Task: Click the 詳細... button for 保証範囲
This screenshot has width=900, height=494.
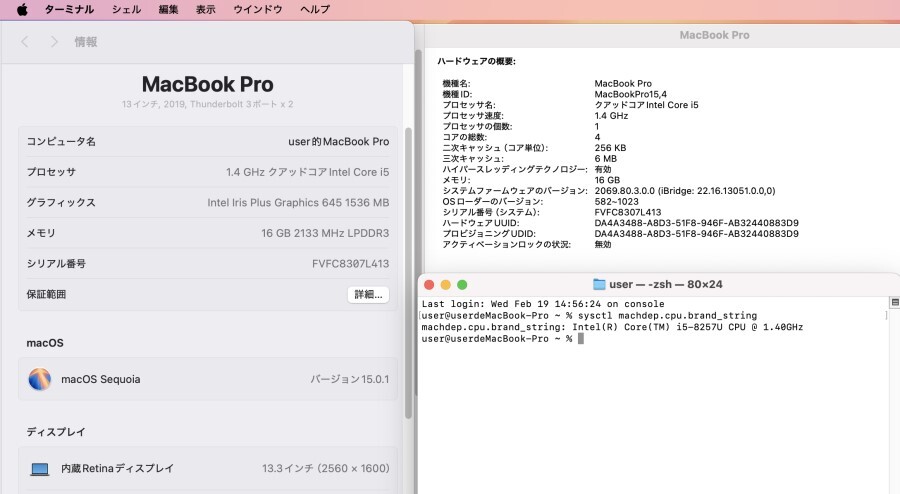Action: 367,295
